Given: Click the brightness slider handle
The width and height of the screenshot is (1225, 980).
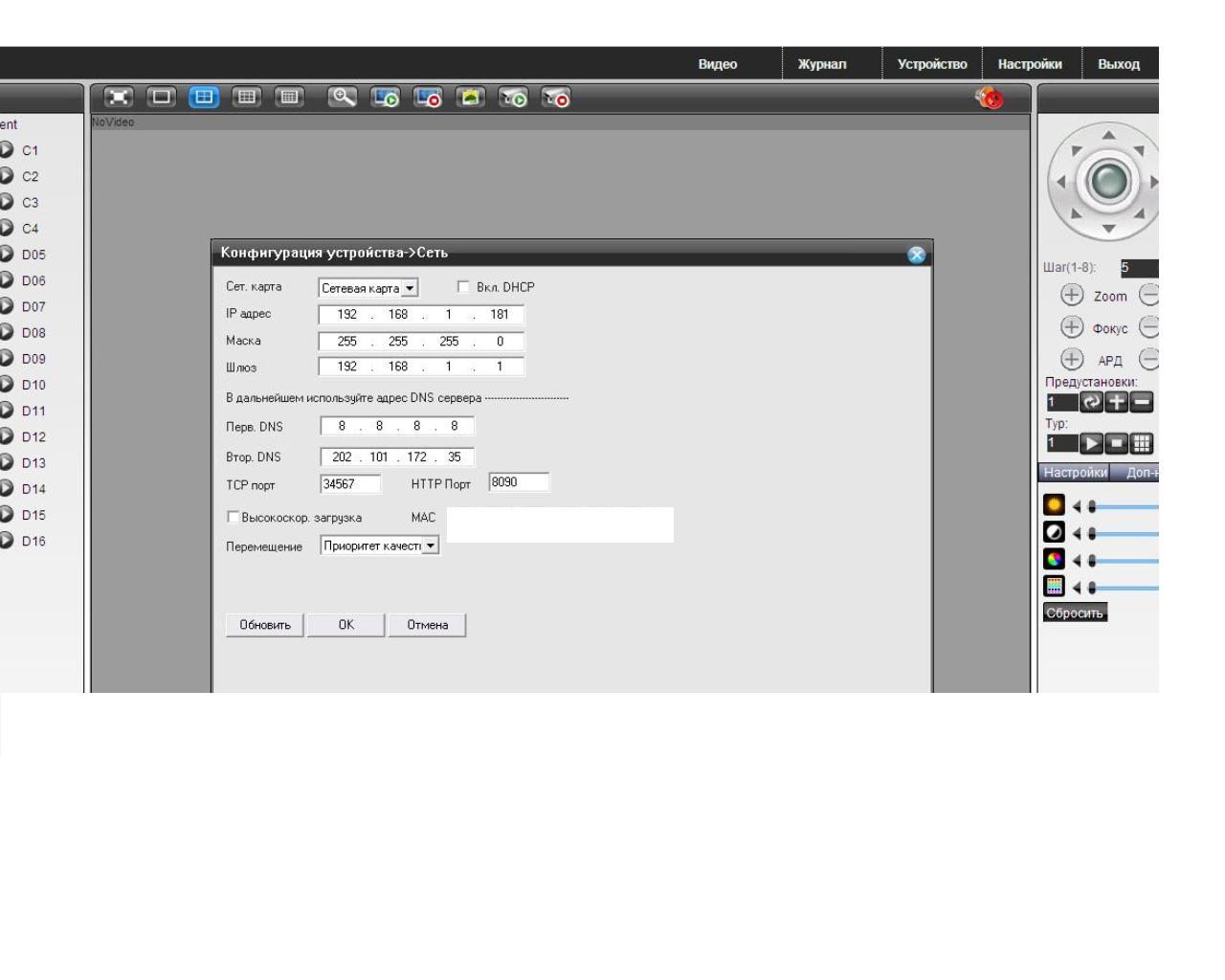Looking at the screenshot, I should (1092, 507).
